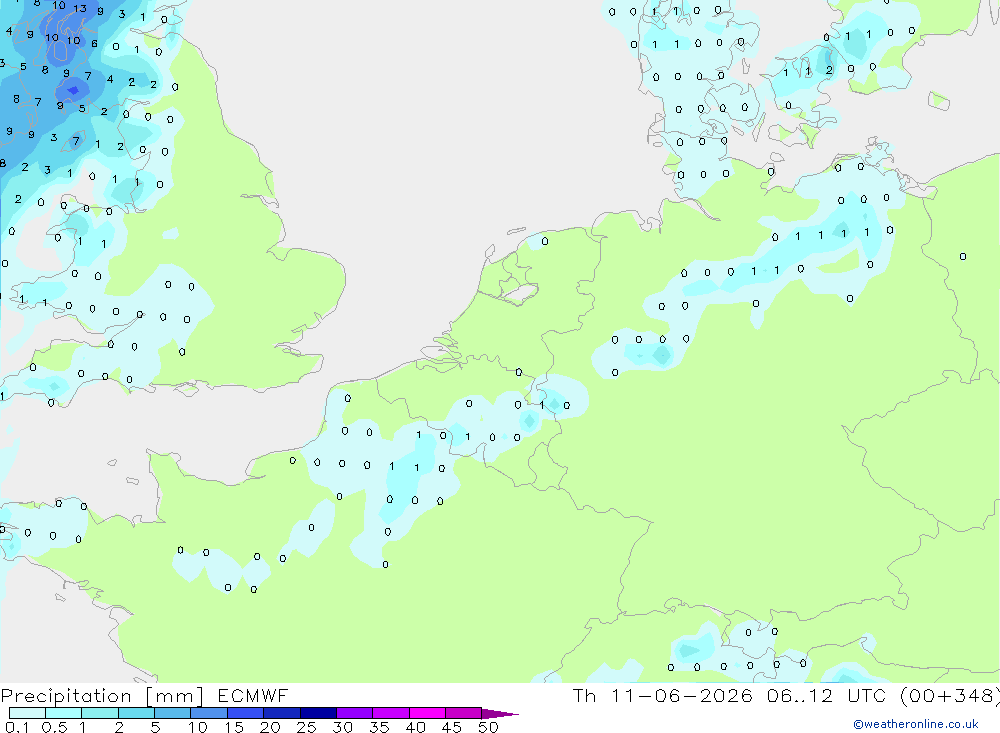The image size is (1000, 733).
Task: Click legend label '35' on the scale
Action: (379, 727)
